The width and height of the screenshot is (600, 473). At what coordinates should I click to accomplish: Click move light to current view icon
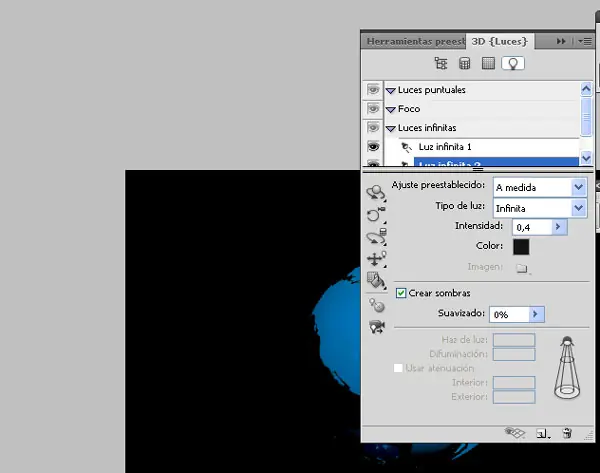377,326
